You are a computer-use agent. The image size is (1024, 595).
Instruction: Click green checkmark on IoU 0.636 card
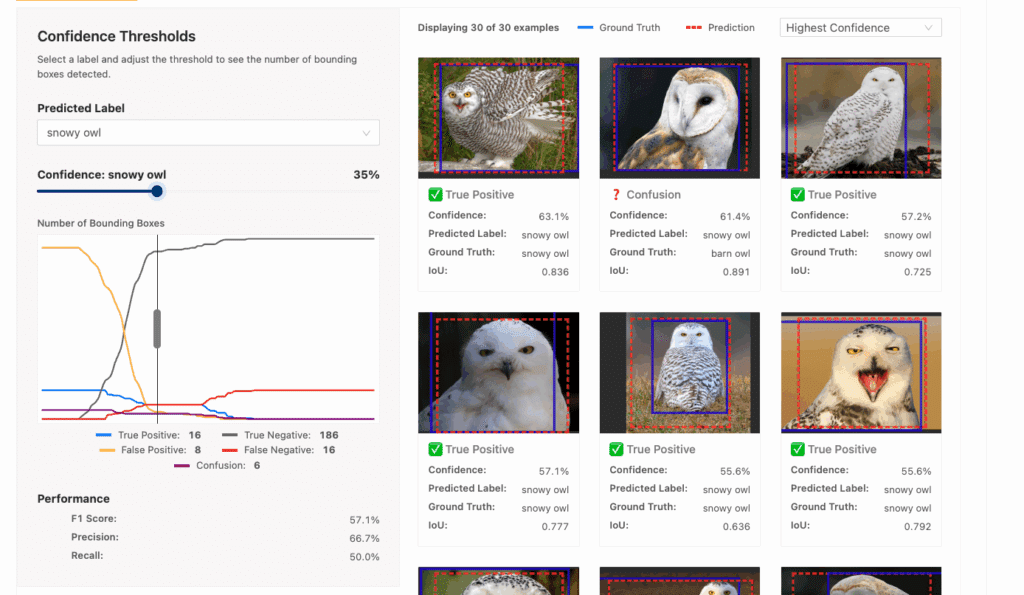tap(616, 449)
